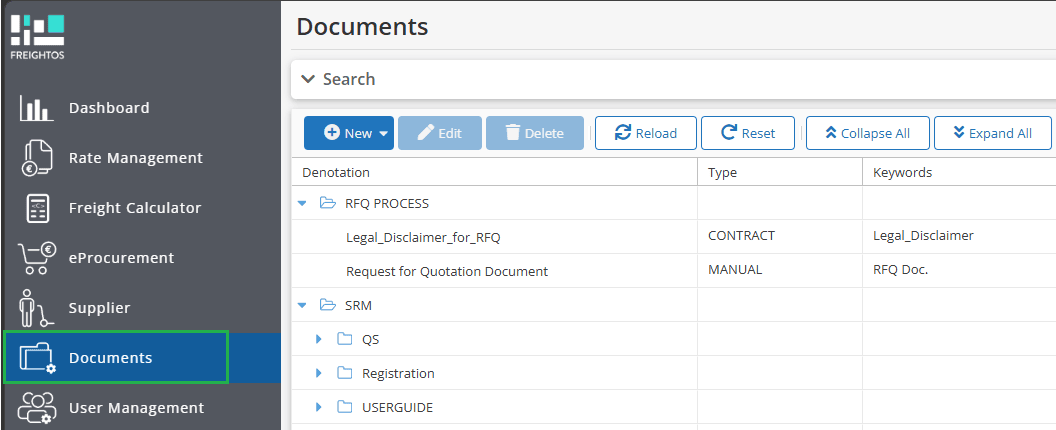
Task: Navigate to the Supplier section
Action: pos(140,308)
